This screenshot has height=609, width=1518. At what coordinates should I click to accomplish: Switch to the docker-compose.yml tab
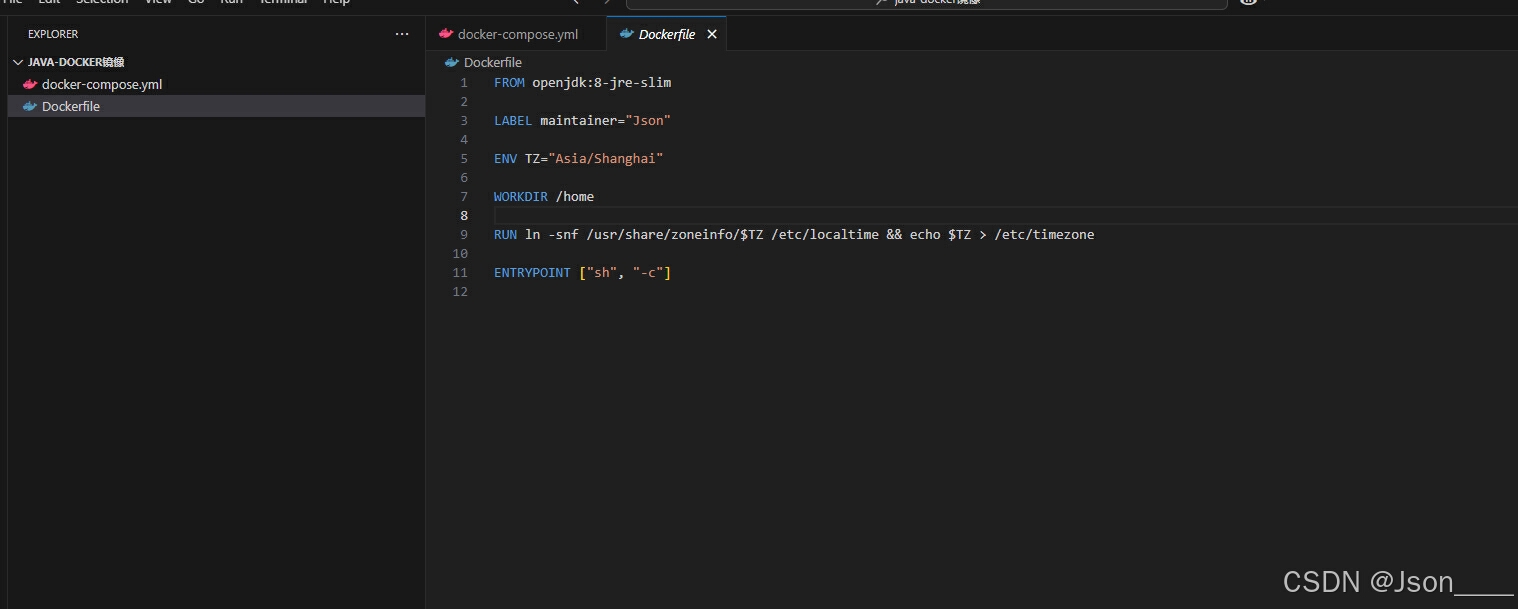520,33
